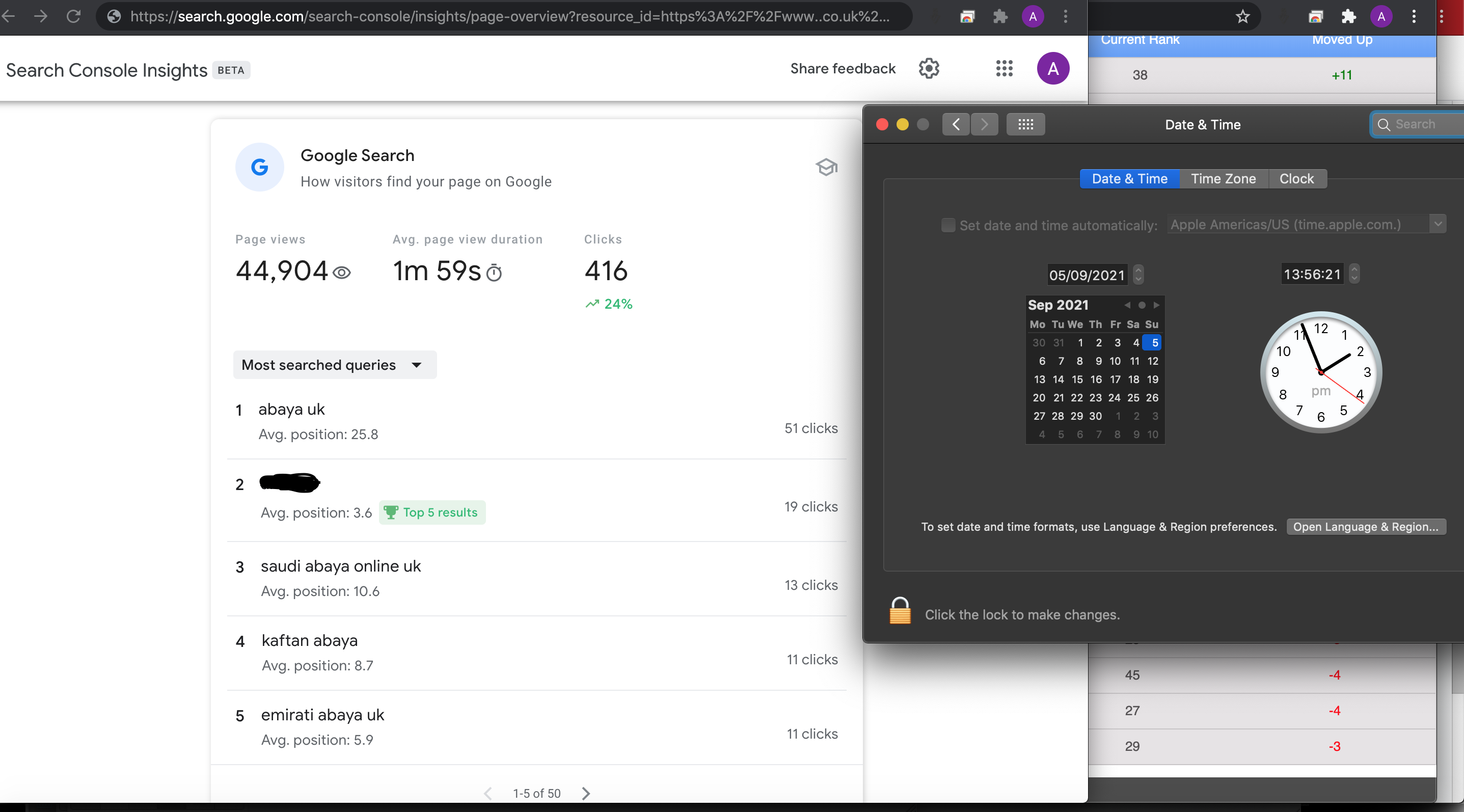Image resolution: width=1464 pixels, height=812 pixels.
Task: Show all System Preferences panes
Action: (x=1025, y=124)
